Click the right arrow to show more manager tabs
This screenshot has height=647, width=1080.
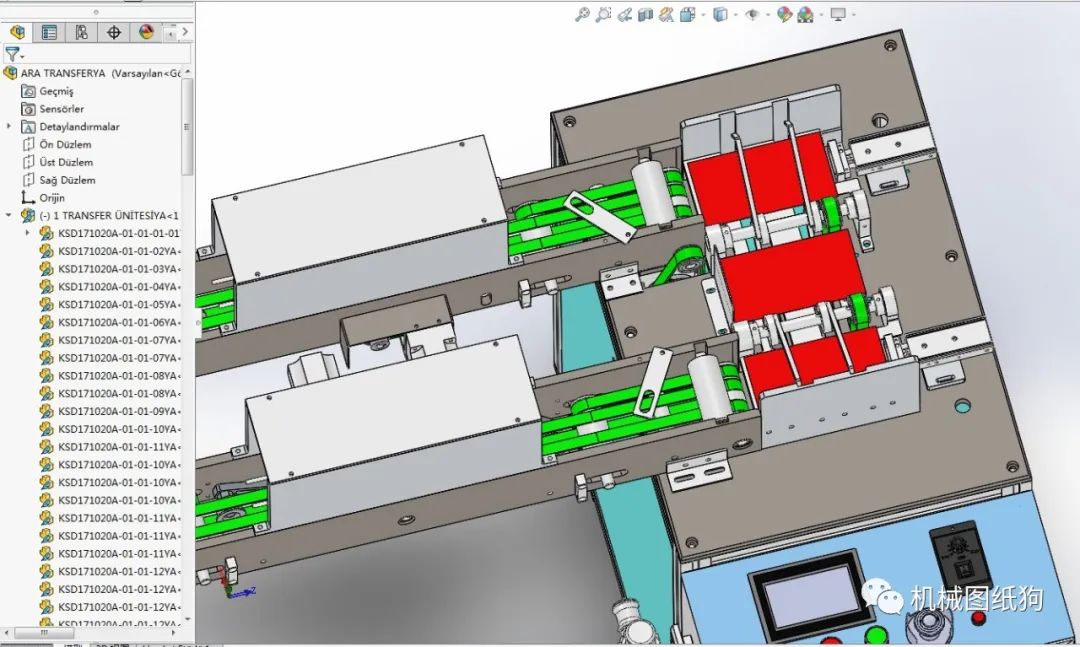click(185, 32)
